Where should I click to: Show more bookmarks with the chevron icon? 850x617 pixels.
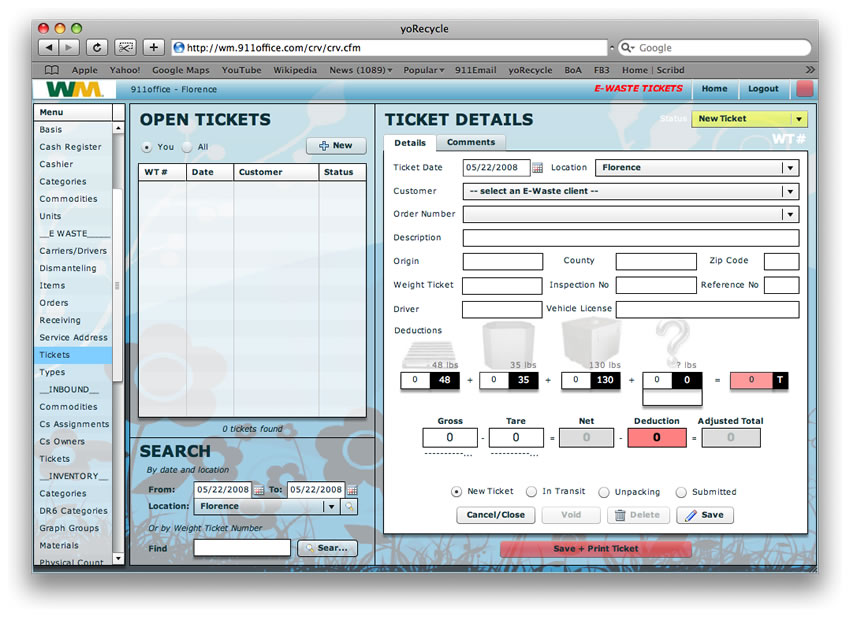(x=810, y=70)
